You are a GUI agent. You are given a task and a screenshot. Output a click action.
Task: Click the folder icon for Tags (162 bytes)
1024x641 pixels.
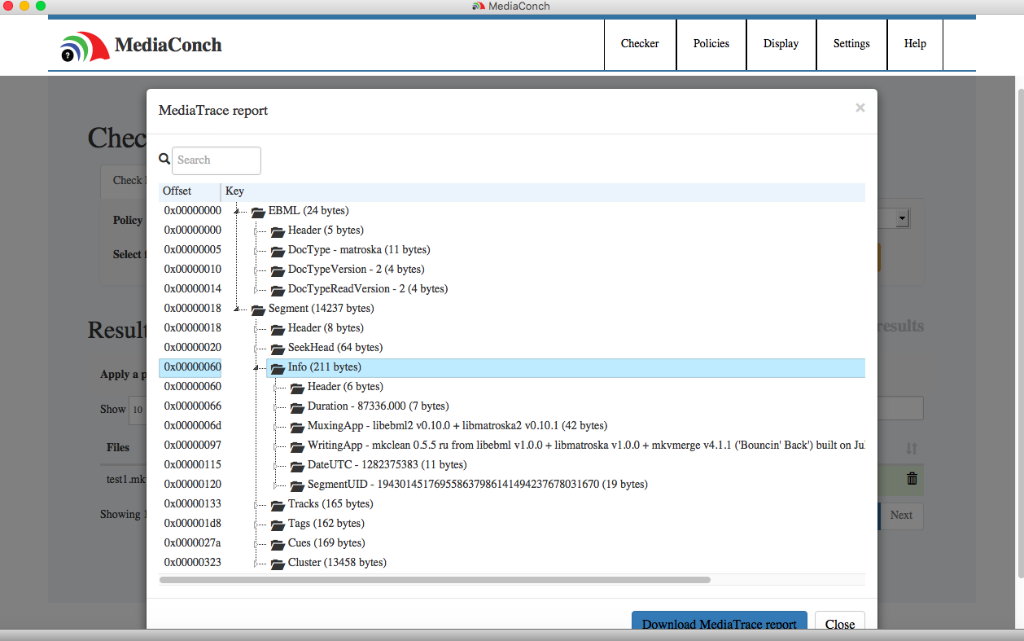click(278, 525)
